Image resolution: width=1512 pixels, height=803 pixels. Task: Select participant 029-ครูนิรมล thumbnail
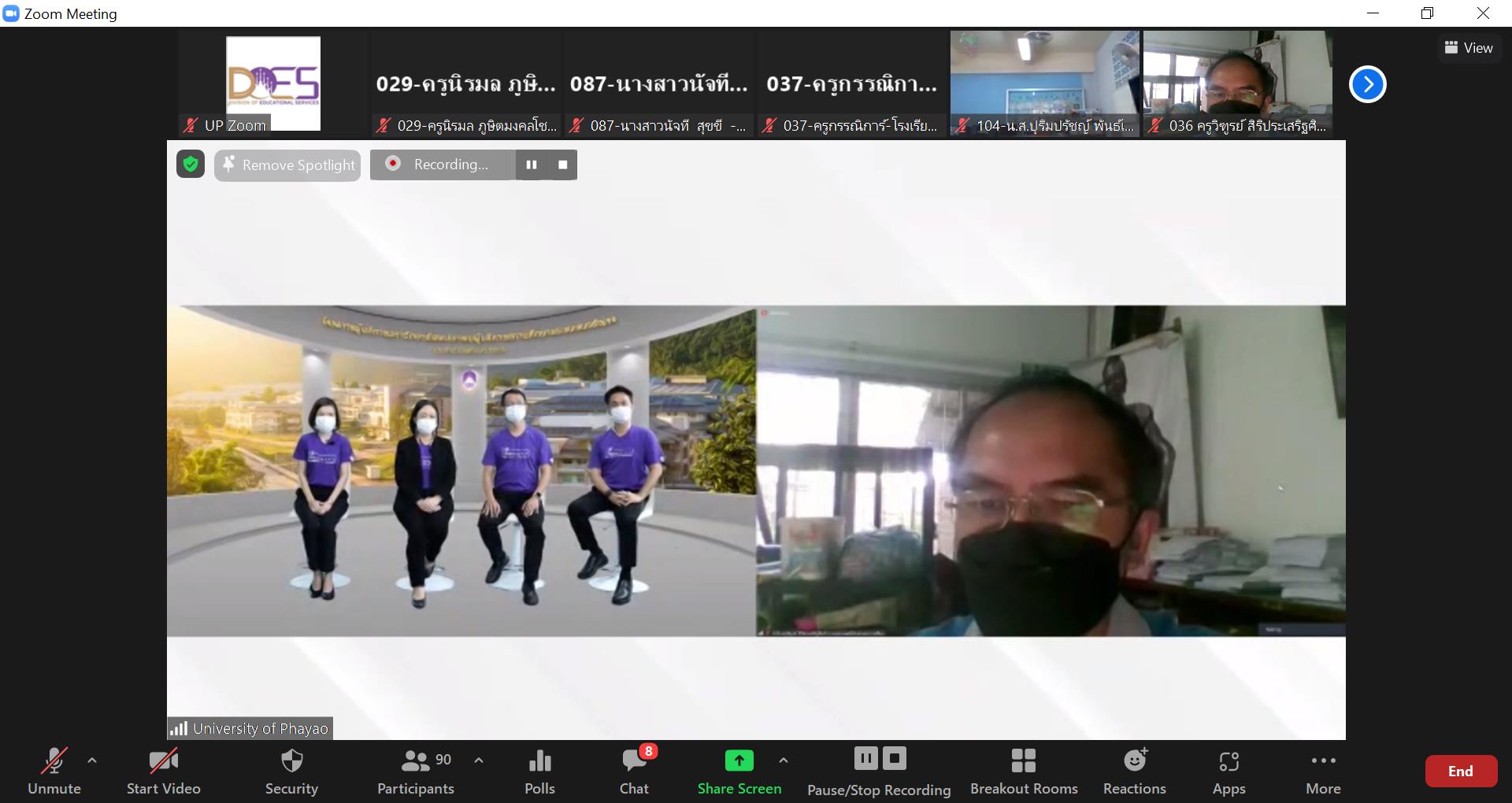466,84
